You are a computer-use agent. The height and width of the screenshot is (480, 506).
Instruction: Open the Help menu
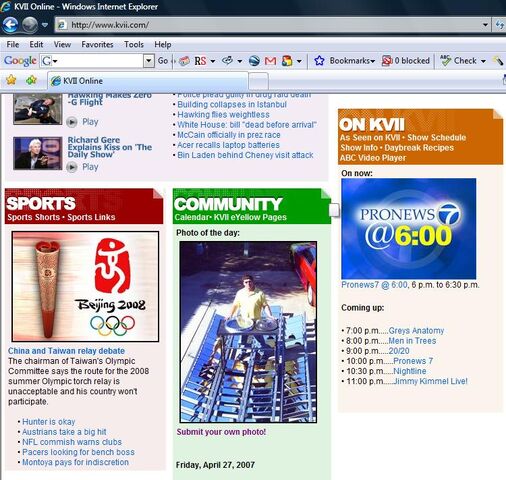(163, 44)
